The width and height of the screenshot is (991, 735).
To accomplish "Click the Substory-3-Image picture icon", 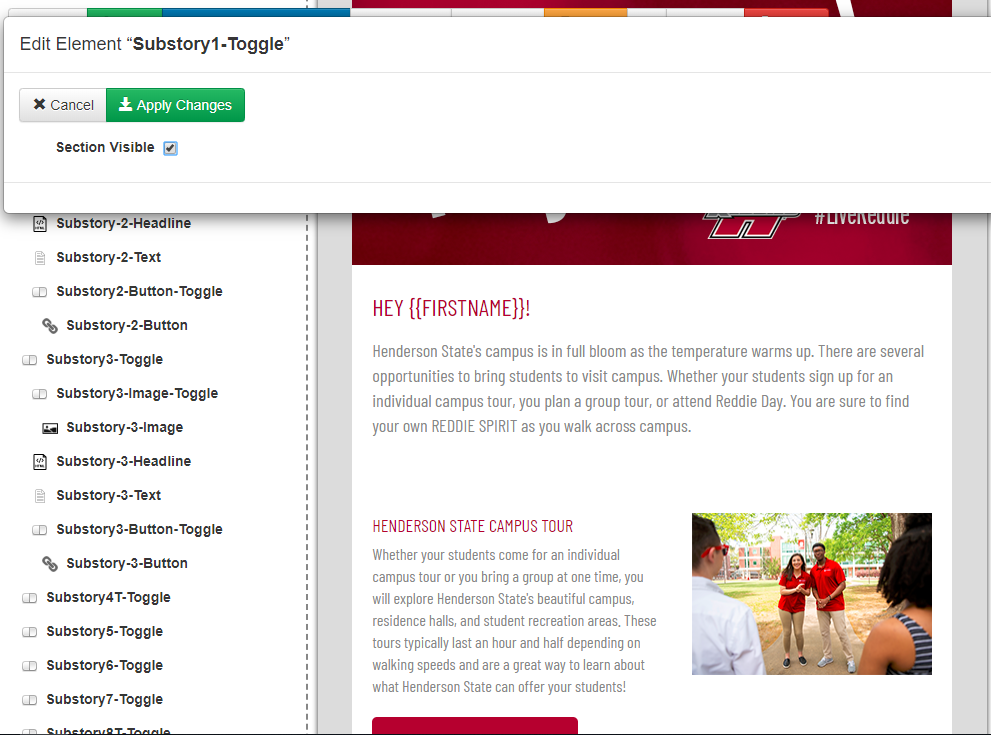I will click(50, 428).
